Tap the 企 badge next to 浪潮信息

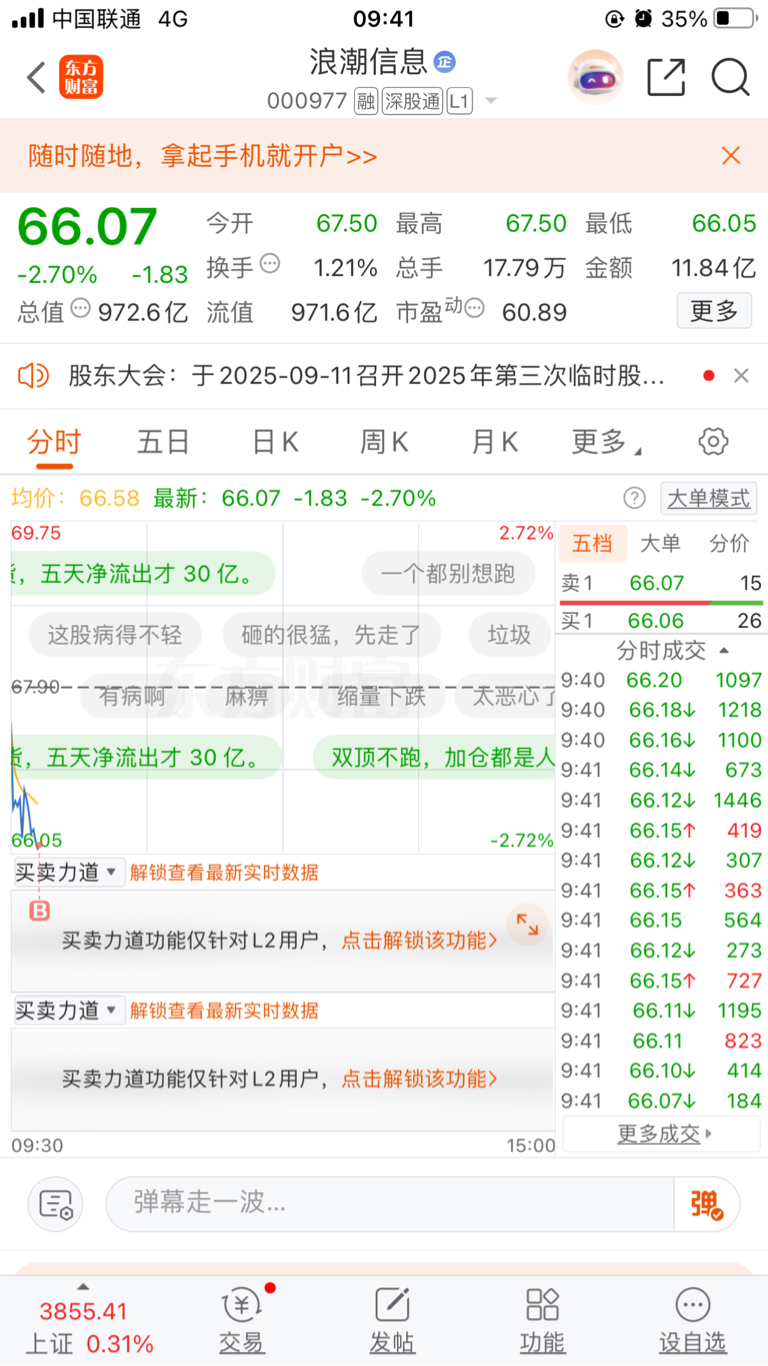point(444,62)
